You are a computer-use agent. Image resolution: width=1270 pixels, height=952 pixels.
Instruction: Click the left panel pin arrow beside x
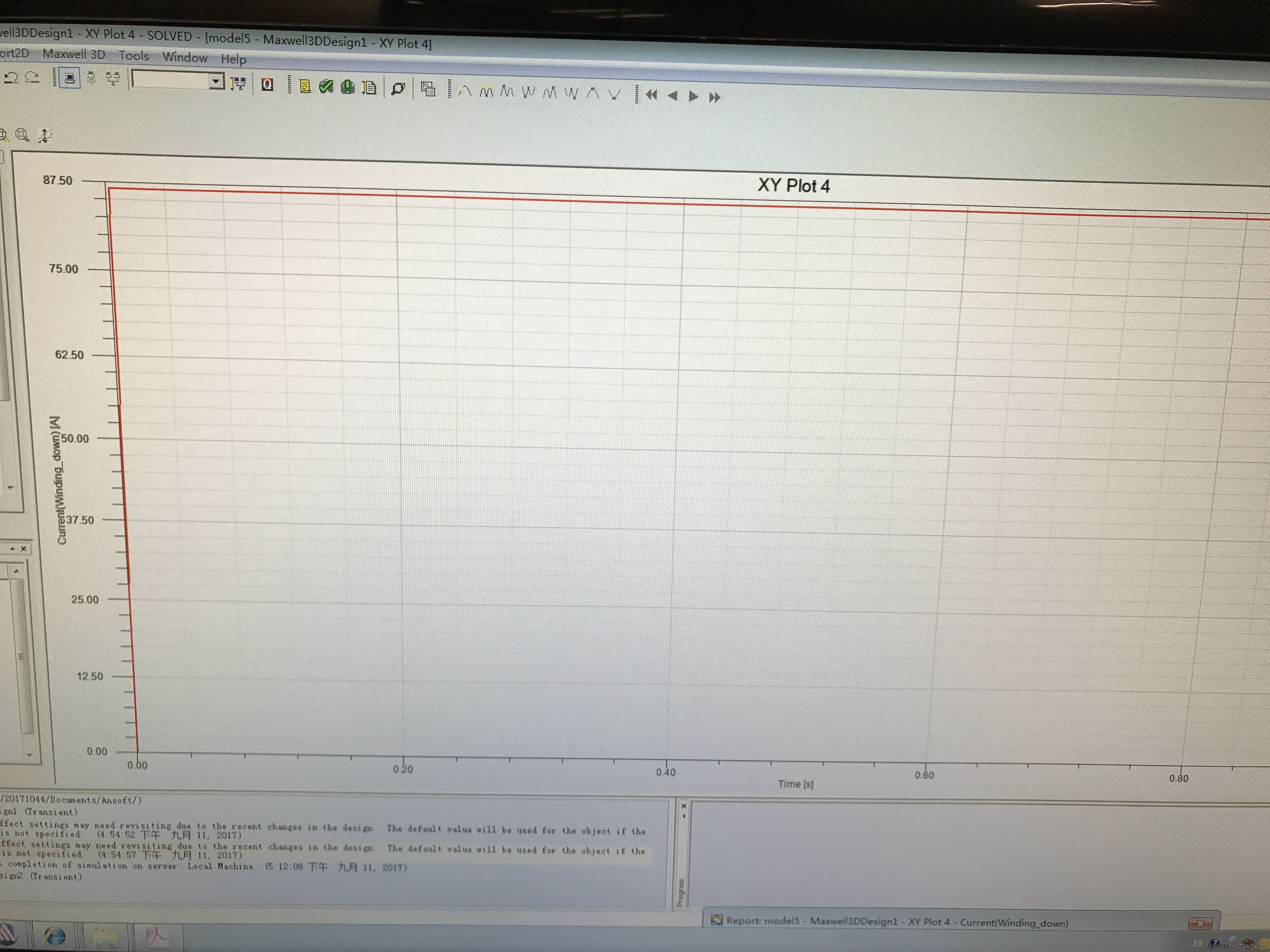12,549
